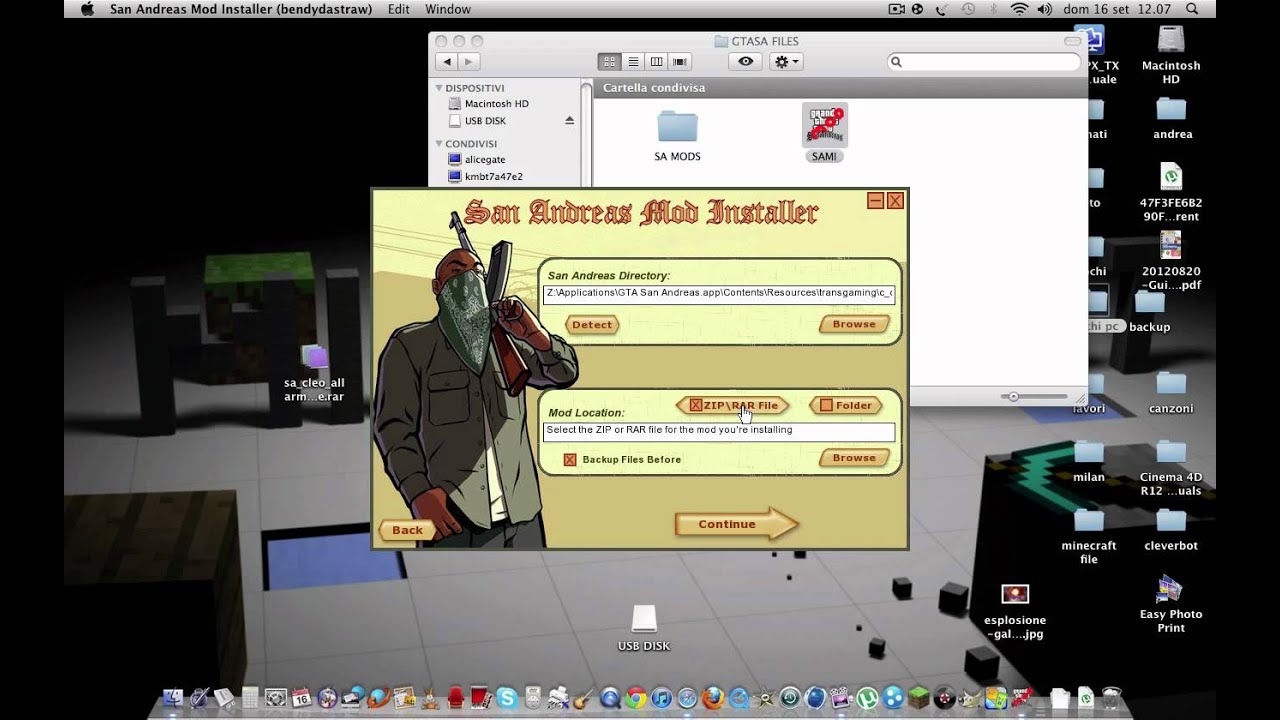
Task: Open the Finder action gear dropdown
Action: coord(787,62)
